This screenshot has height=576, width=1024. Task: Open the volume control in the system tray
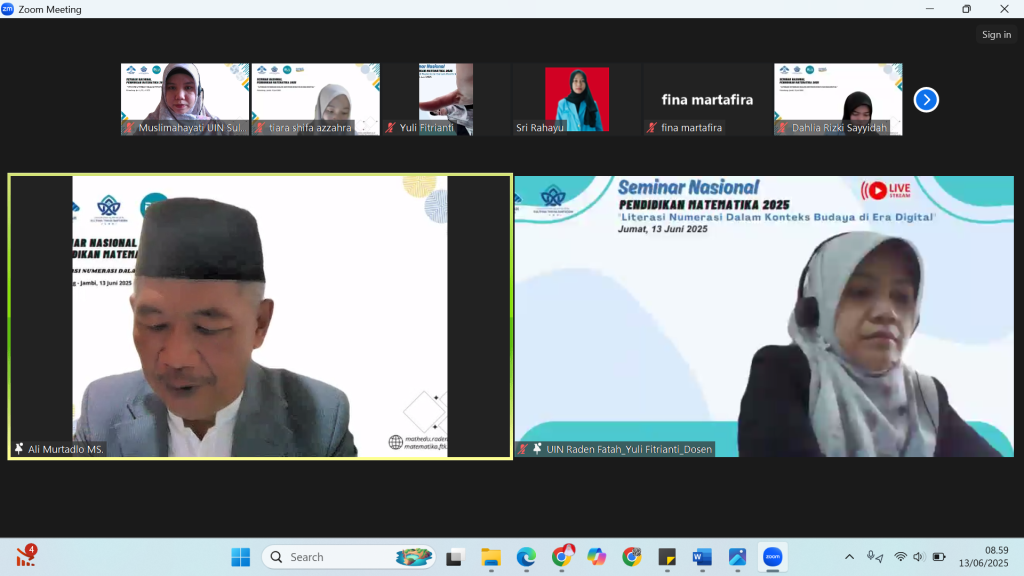coord(919,557)
